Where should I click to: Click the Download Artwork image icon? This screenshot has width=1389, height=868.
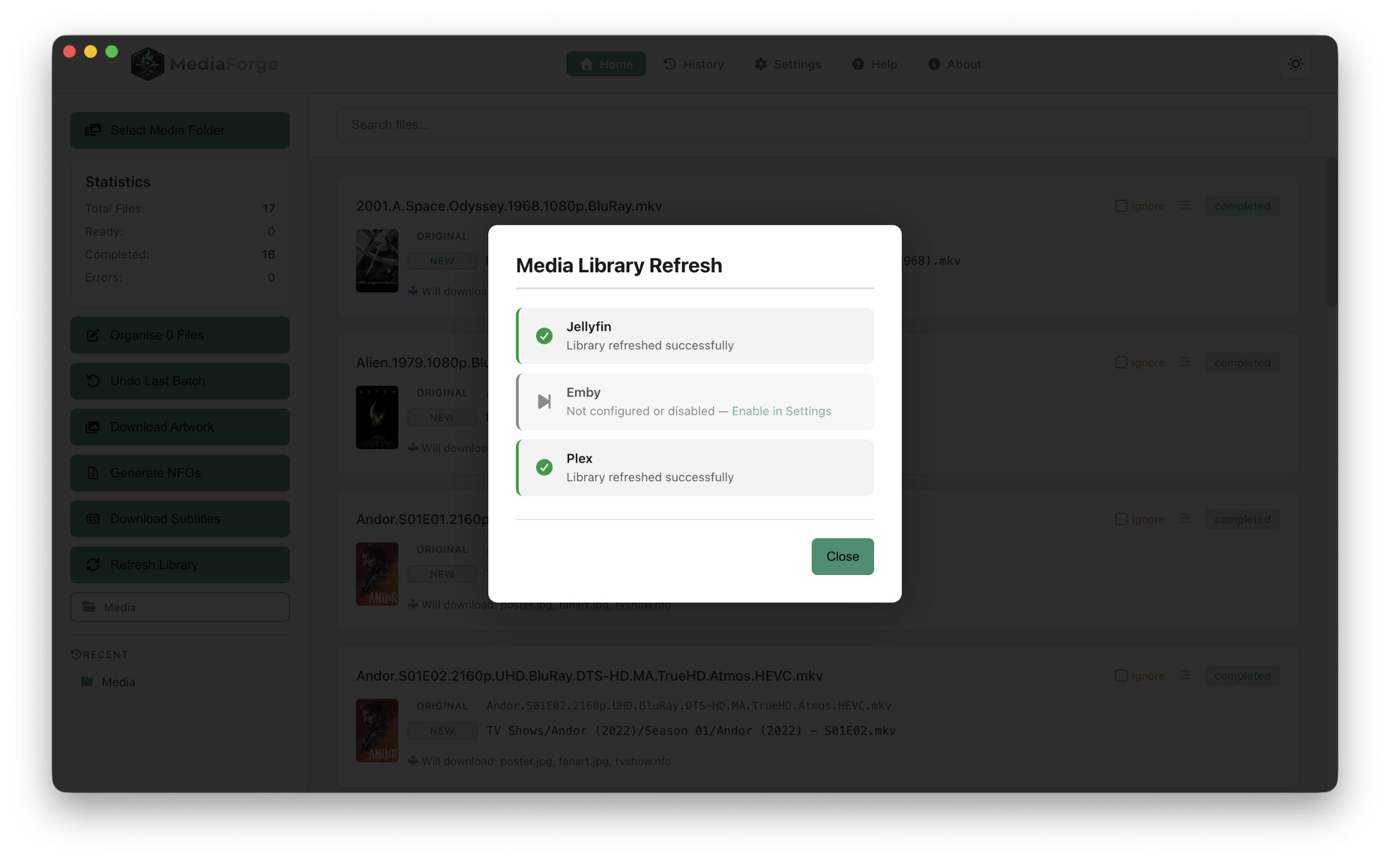93,426
